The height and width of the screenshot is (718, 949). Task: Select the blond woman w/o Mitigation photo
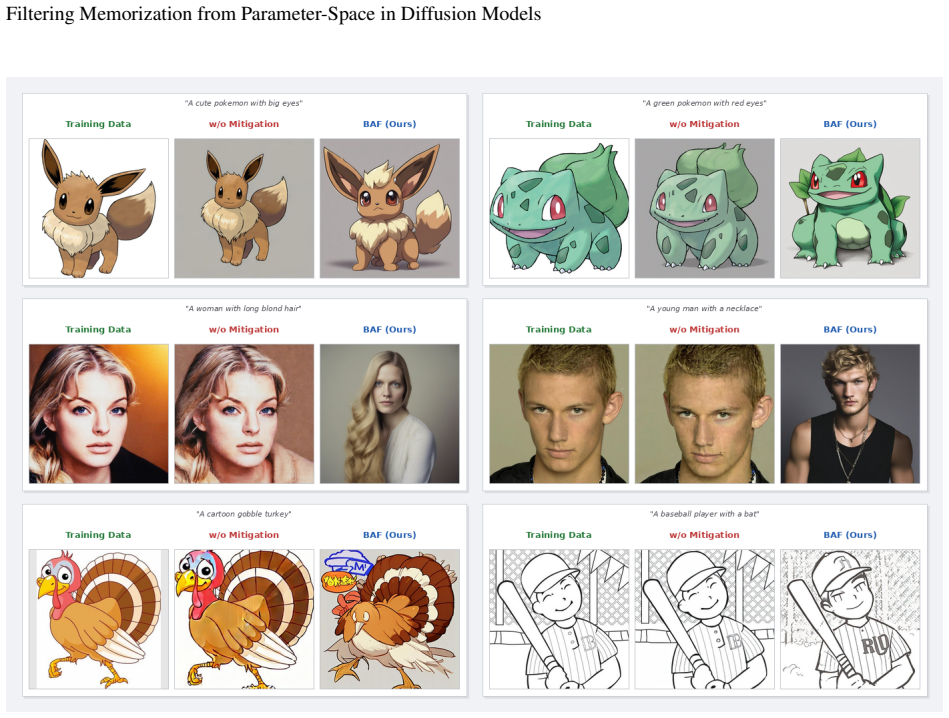pos(244,413)
